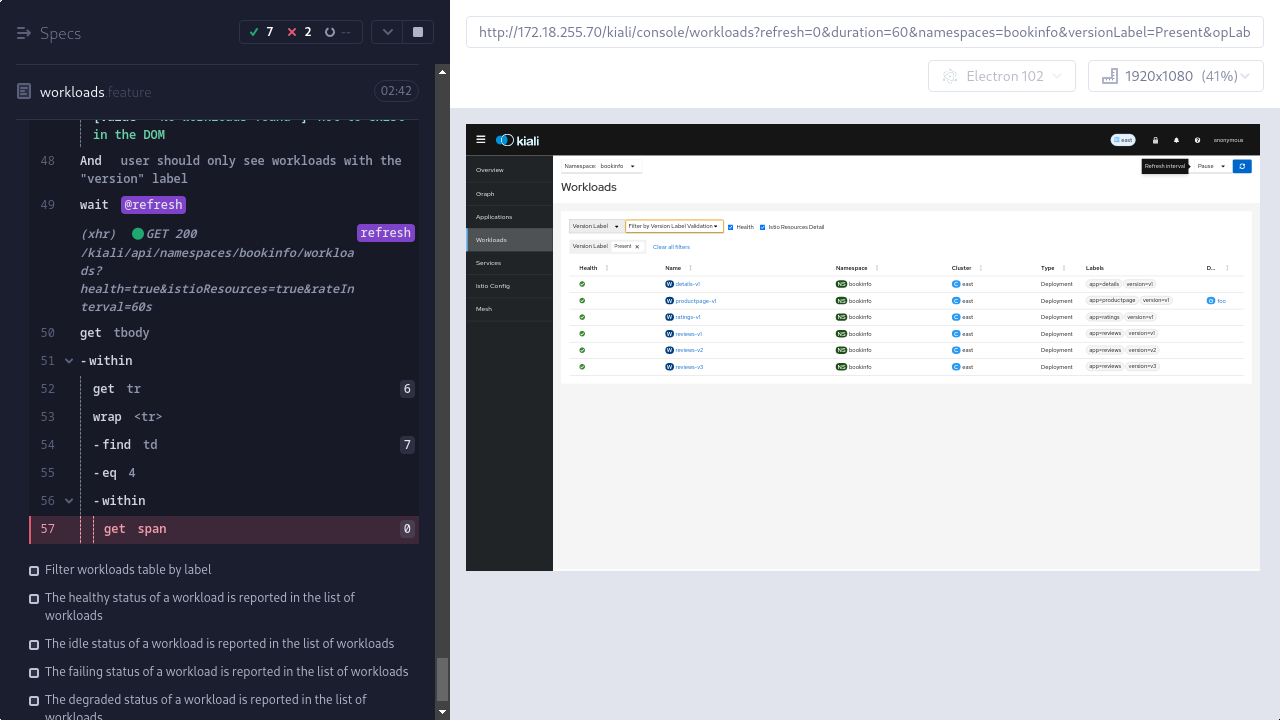The image size is (1280, 720).
Task: Open the notifications bell in Kiali header
Action: click(1176, 140)
